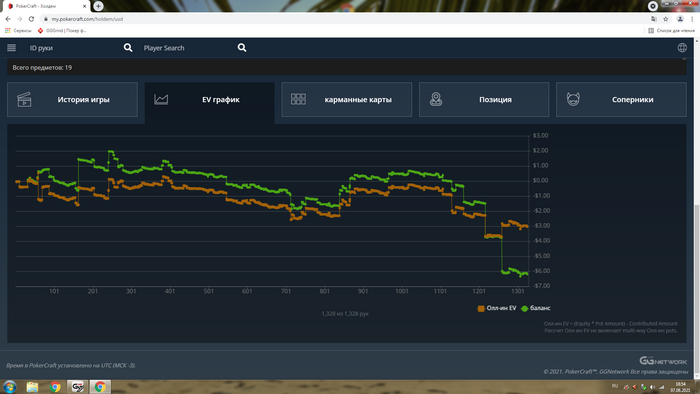This screenshot has height=394, width=700.
Task: Reload the page with refresh icon
Action: 31,19
